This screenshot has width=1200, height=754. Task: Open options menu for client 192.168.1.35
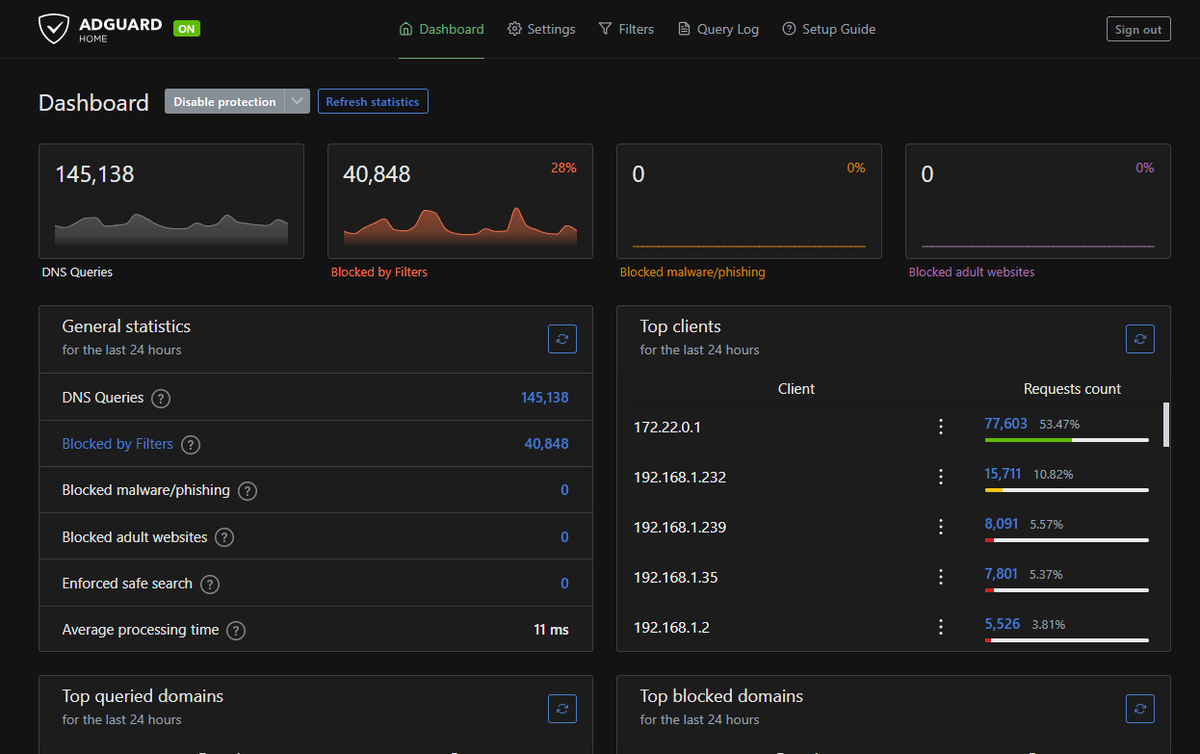point(940,577)
